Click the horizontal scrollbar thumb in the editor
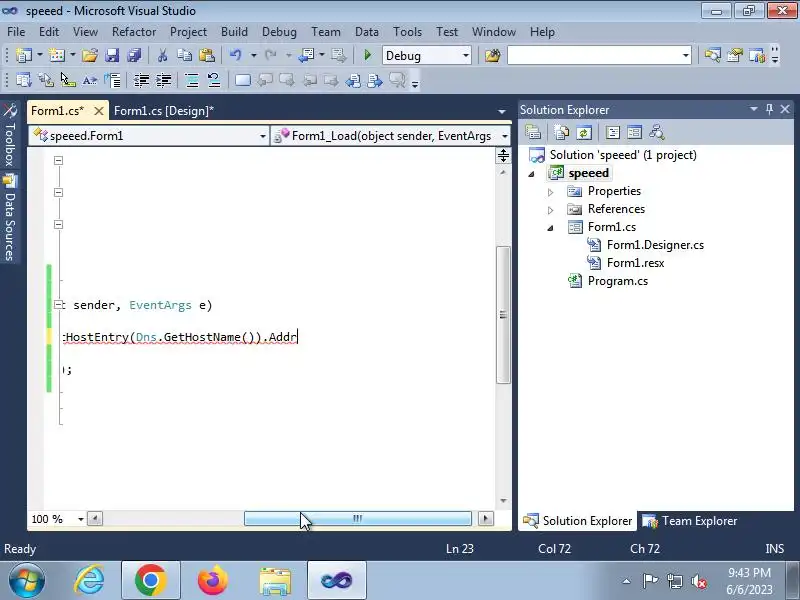The image size is (800, 600). click(x=358, y=519)
